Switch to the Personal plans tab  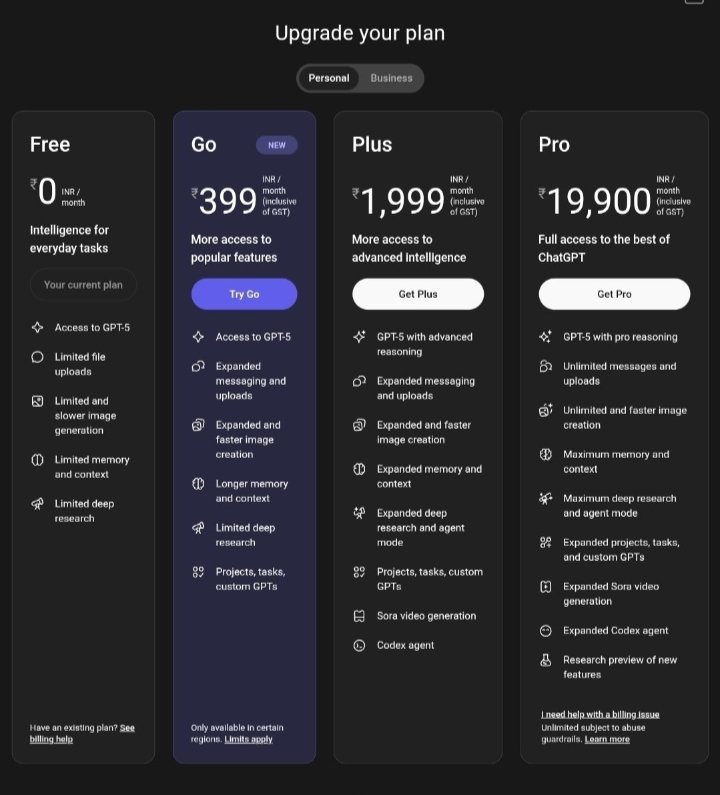tap(329, 78)
